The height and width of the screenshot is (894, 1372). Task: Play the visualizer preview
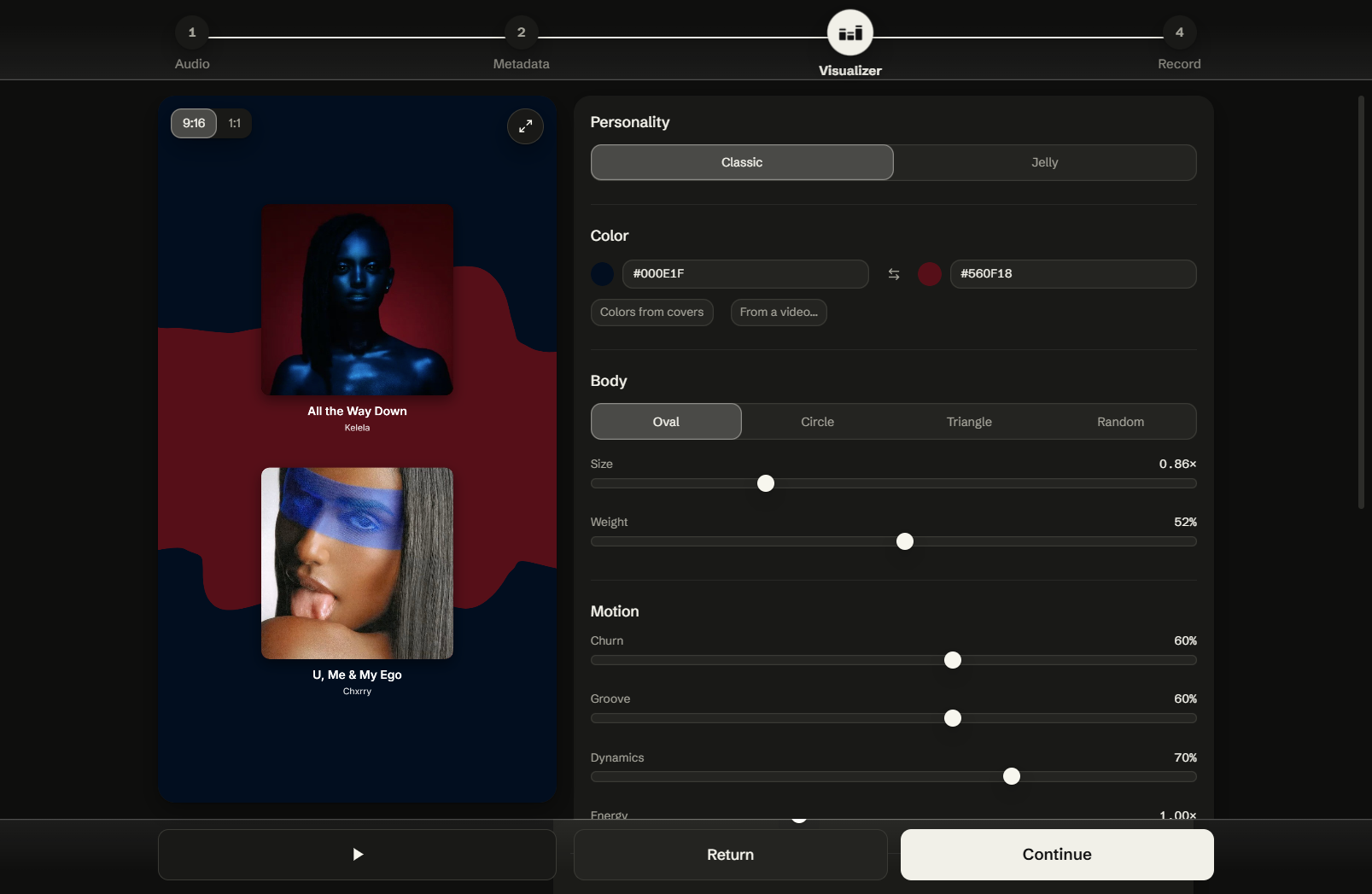point(357,854)
